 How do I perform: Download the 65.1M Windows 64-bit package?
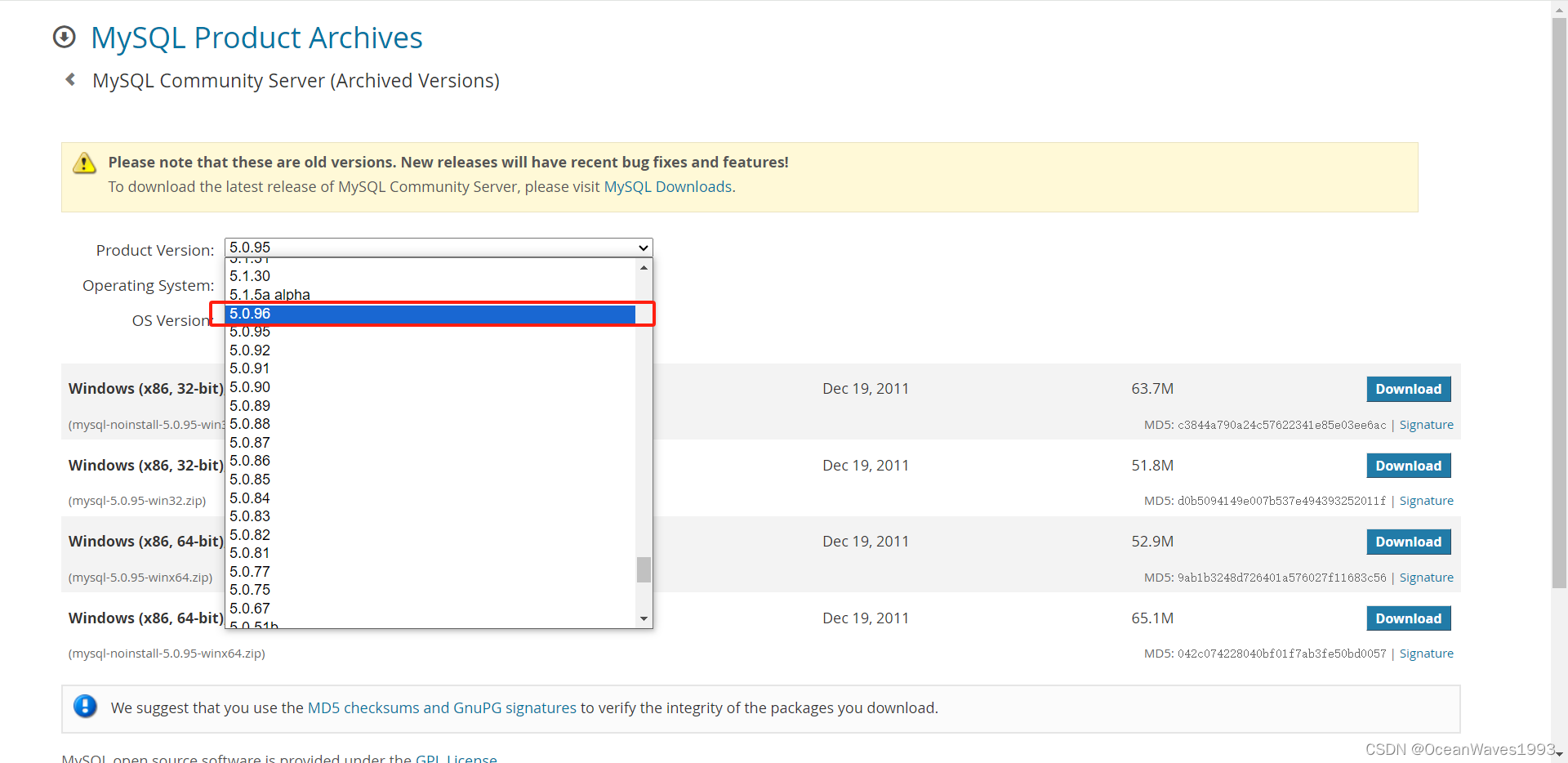(1409, 618)
